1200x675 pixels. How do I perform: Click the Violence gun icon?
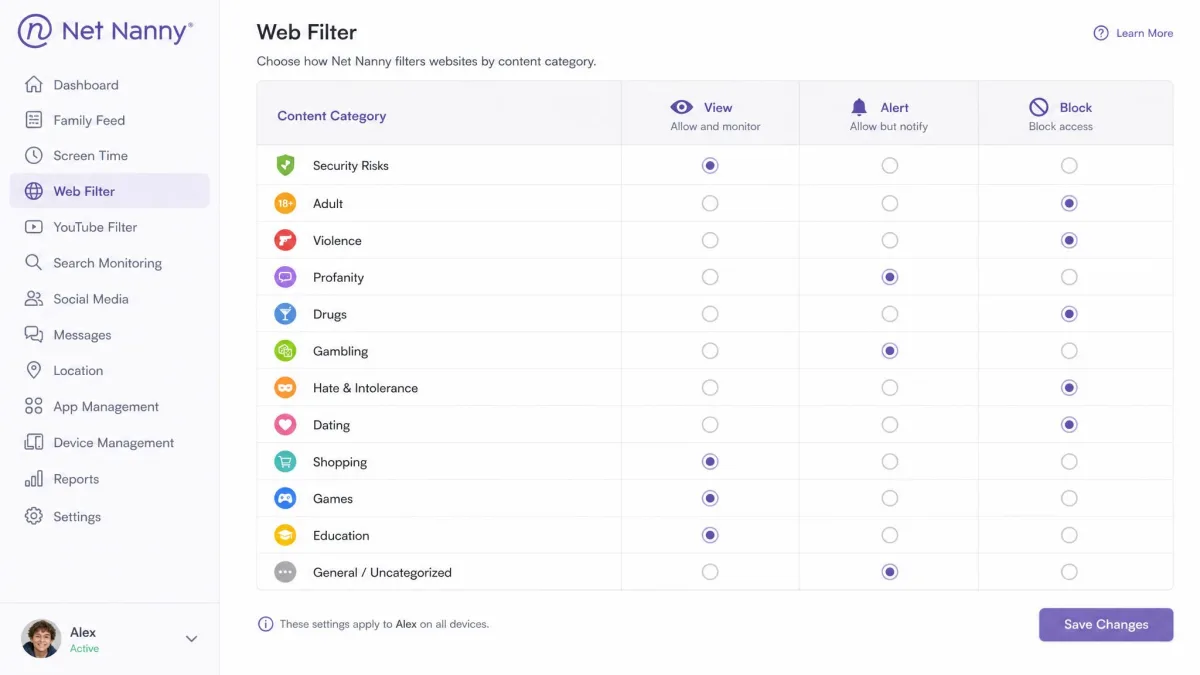(x=285, y=240)
